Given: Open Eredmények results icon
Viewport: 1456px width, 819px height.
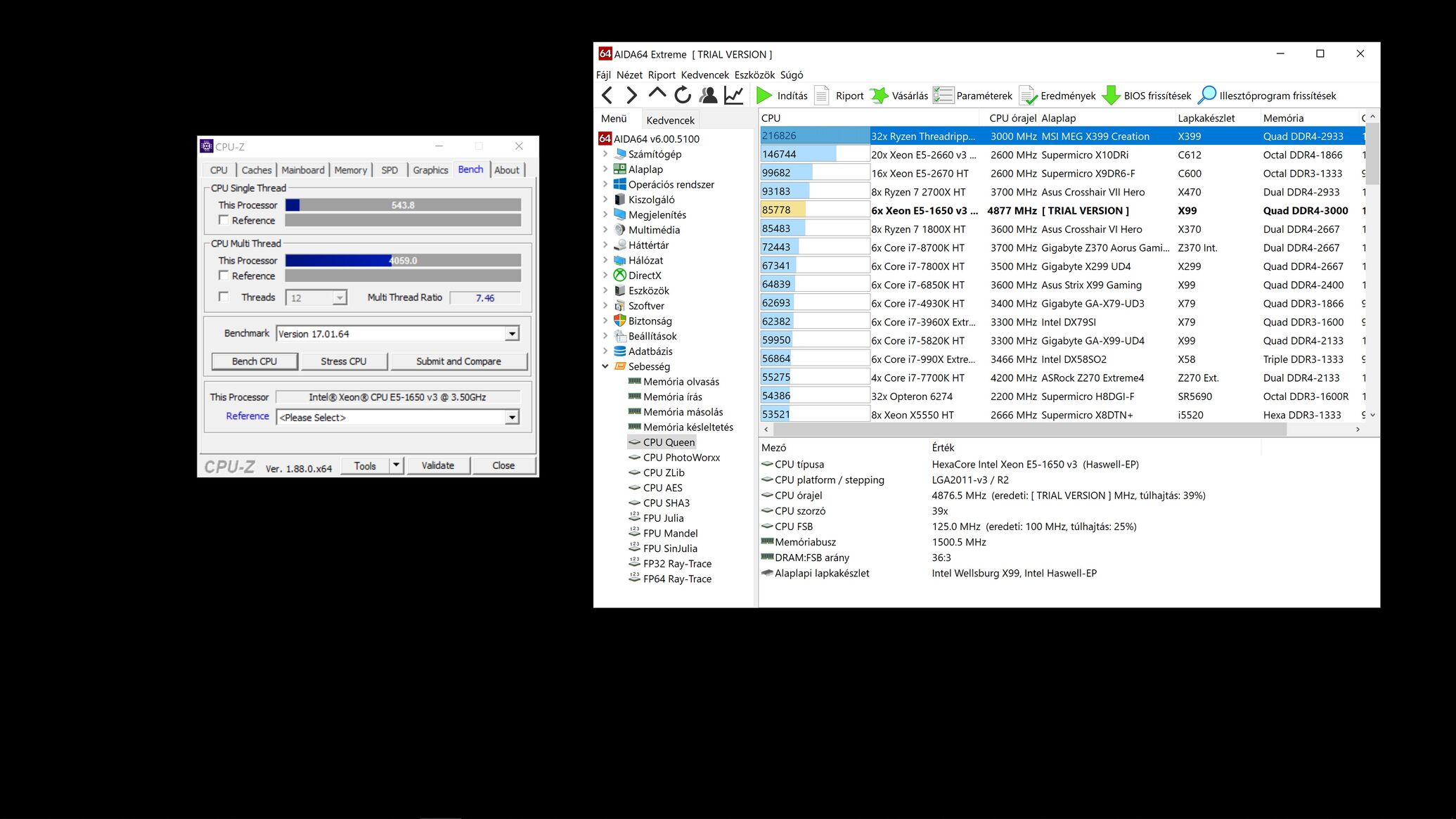Looking at the screenshot, I should [1029, 96].
